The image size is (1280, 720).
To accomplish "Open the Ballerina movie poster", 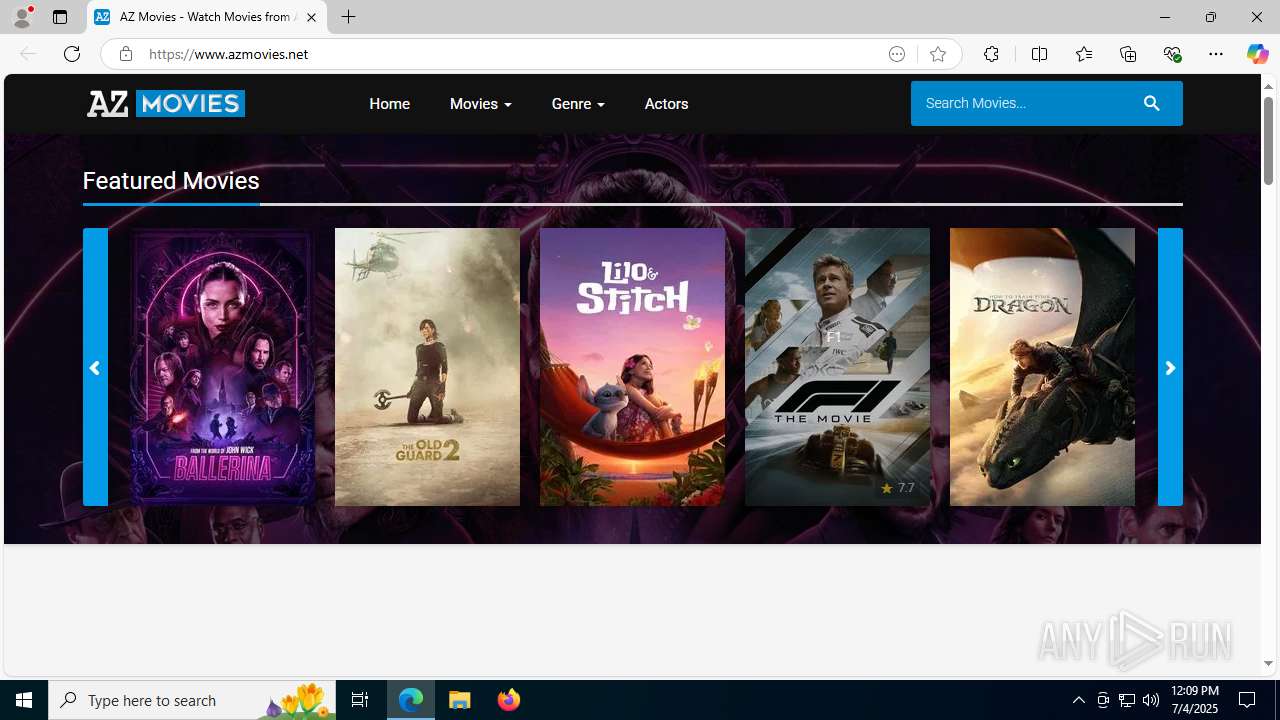I will 222,367.
